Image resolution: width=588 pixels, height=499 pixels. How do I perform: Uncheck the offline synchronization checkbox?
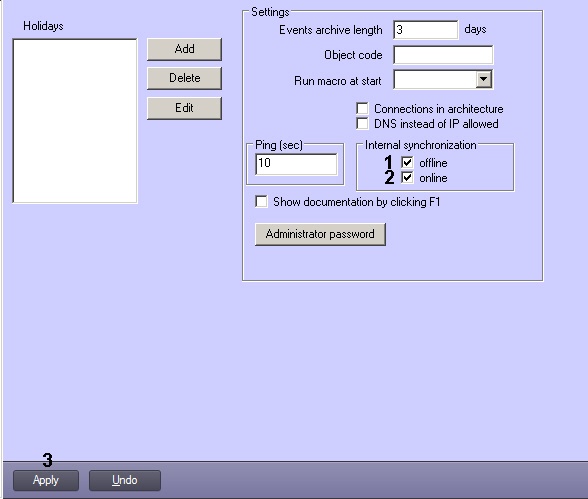[407, 162]
